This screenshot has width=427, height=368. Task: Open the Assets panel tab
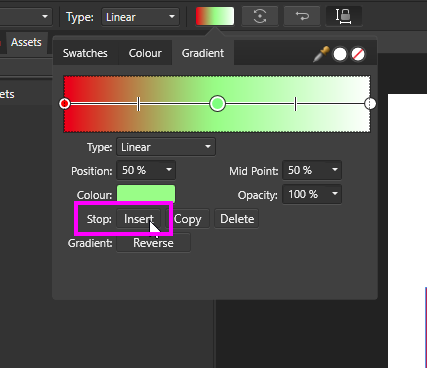[x=26, y=42]
